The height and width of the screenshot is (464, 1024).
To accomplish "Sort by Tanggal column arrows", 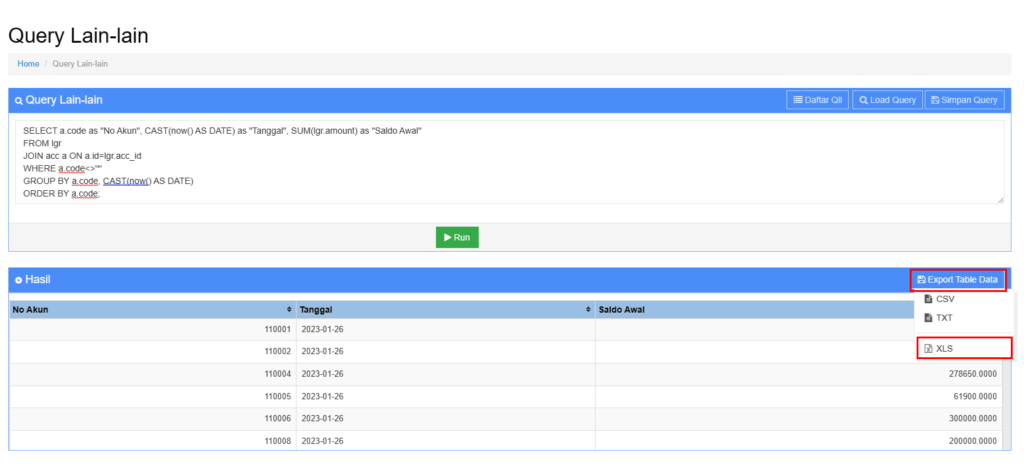I will (588, 310).
